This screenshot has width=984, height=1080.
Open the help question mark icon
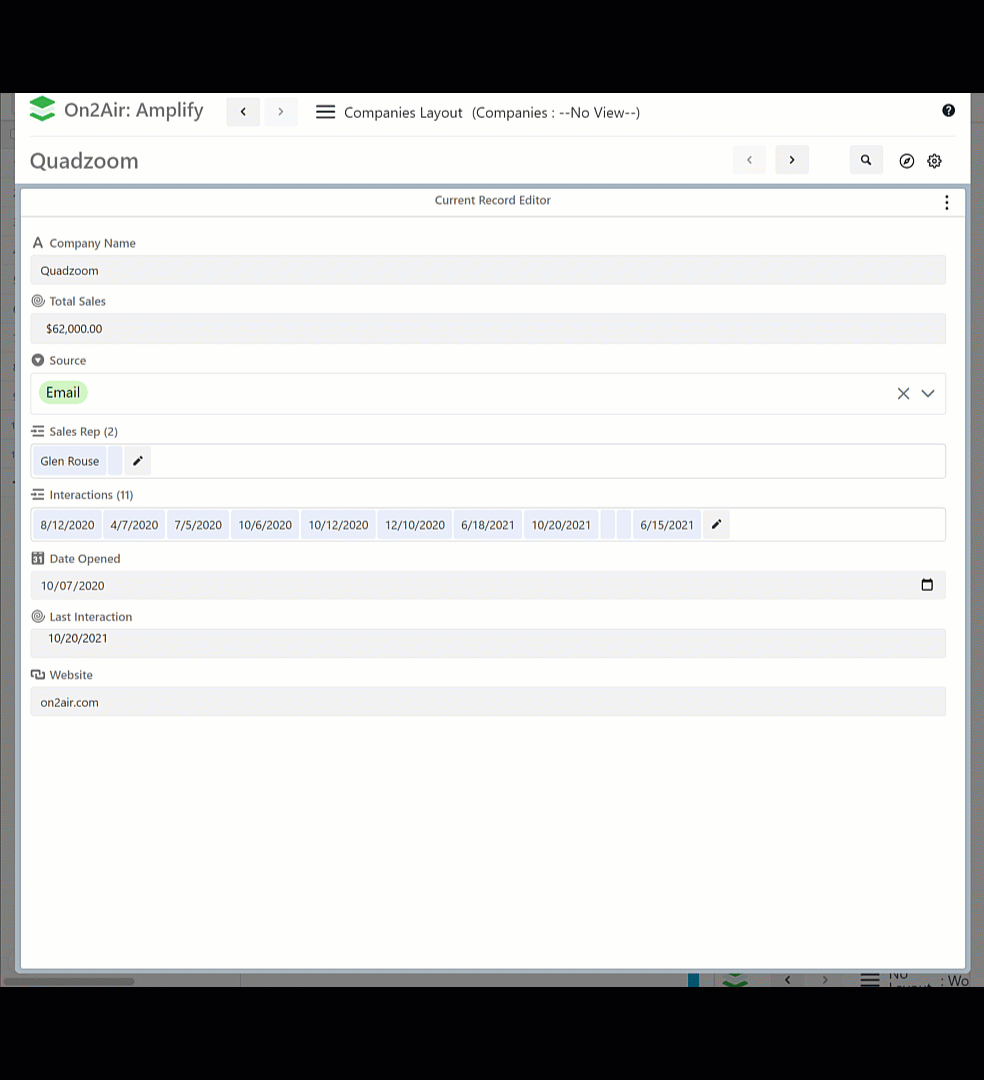(948, 110)
